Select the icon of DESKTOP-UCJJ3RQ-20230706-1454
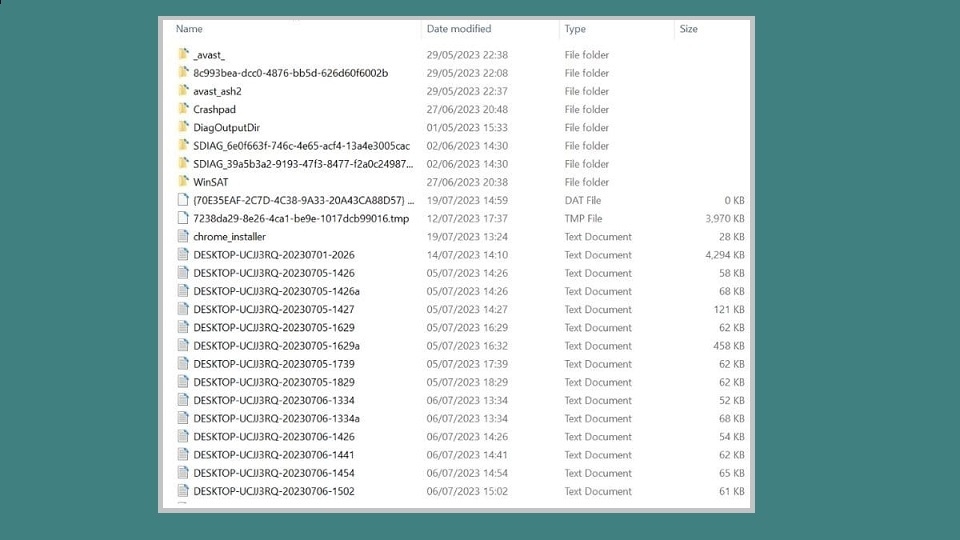Viewport: 960px width, 540px height. 183,473
